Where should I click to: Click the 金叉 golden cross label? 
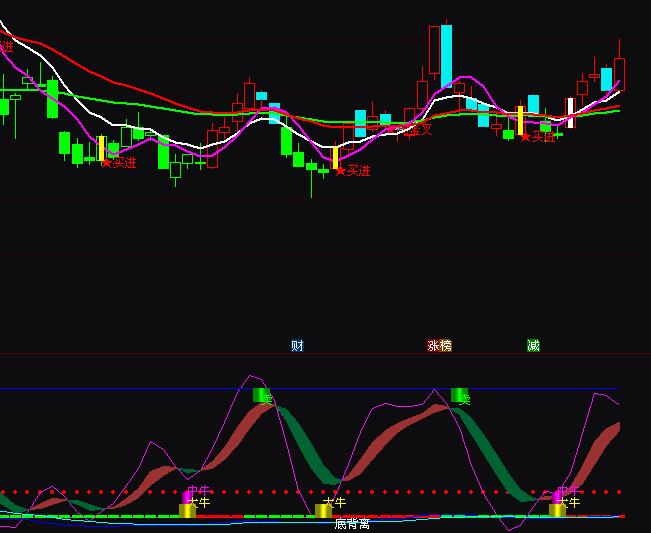pyautogui.click(x=420, y=129)
